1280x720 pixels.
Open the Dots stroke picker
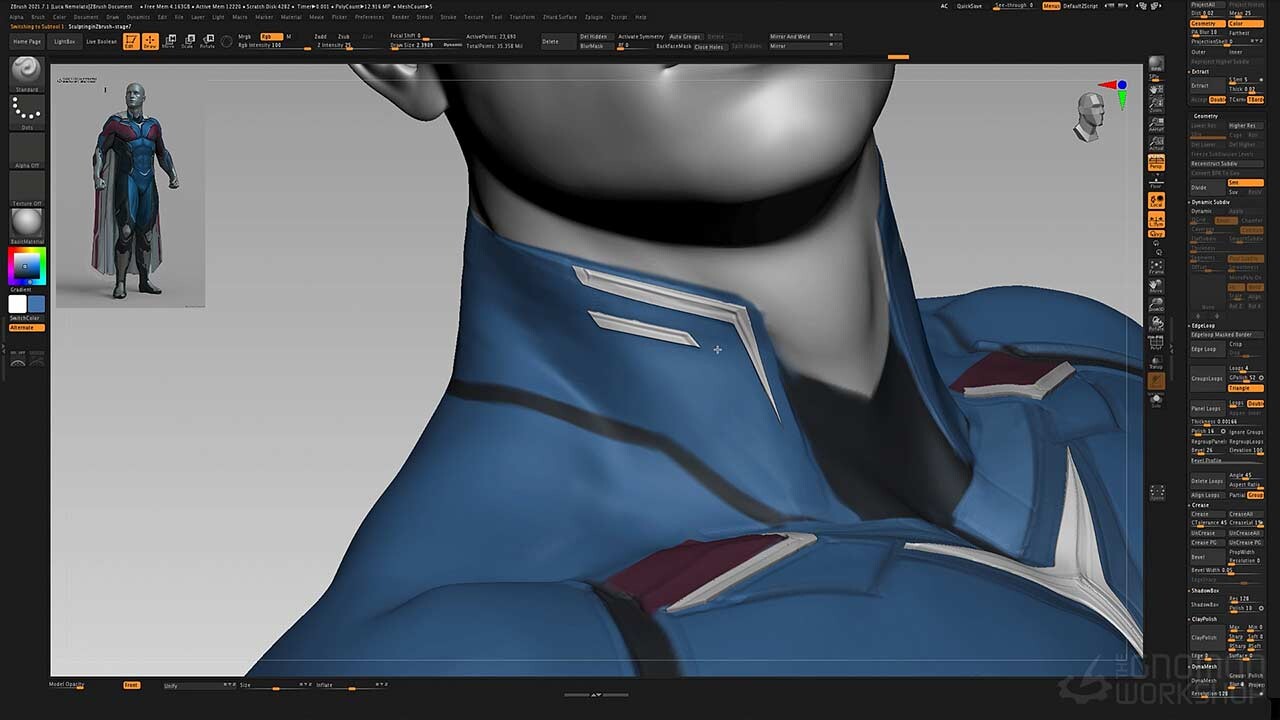(x=27, y=112)
